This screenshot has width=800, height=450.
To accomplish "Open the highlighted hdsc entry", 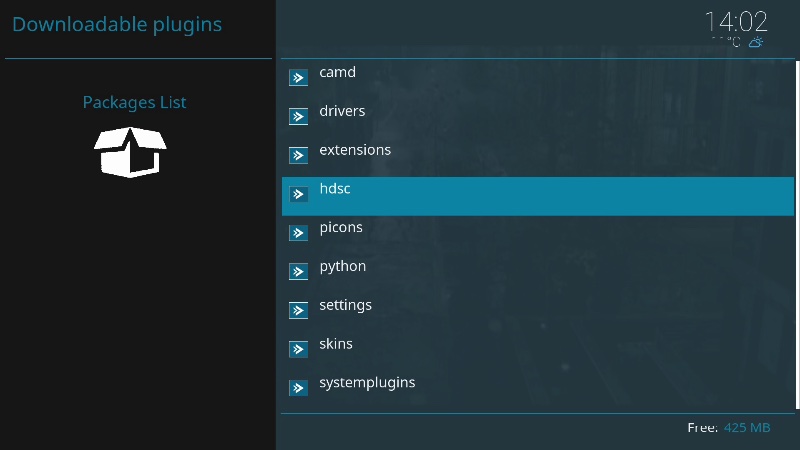I will coord(335,189).
